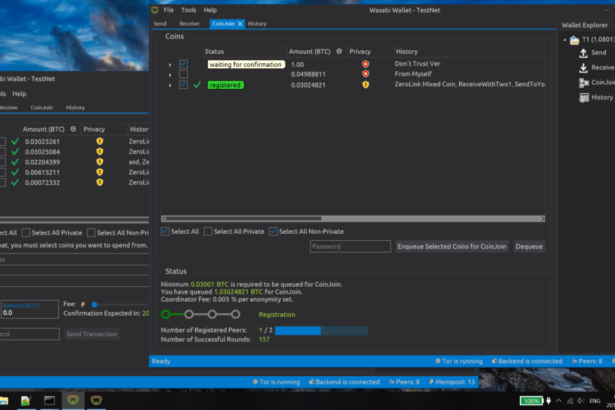
Task: Click green checkmark on 0.03025261 row, back window
Action: point(15,141)
